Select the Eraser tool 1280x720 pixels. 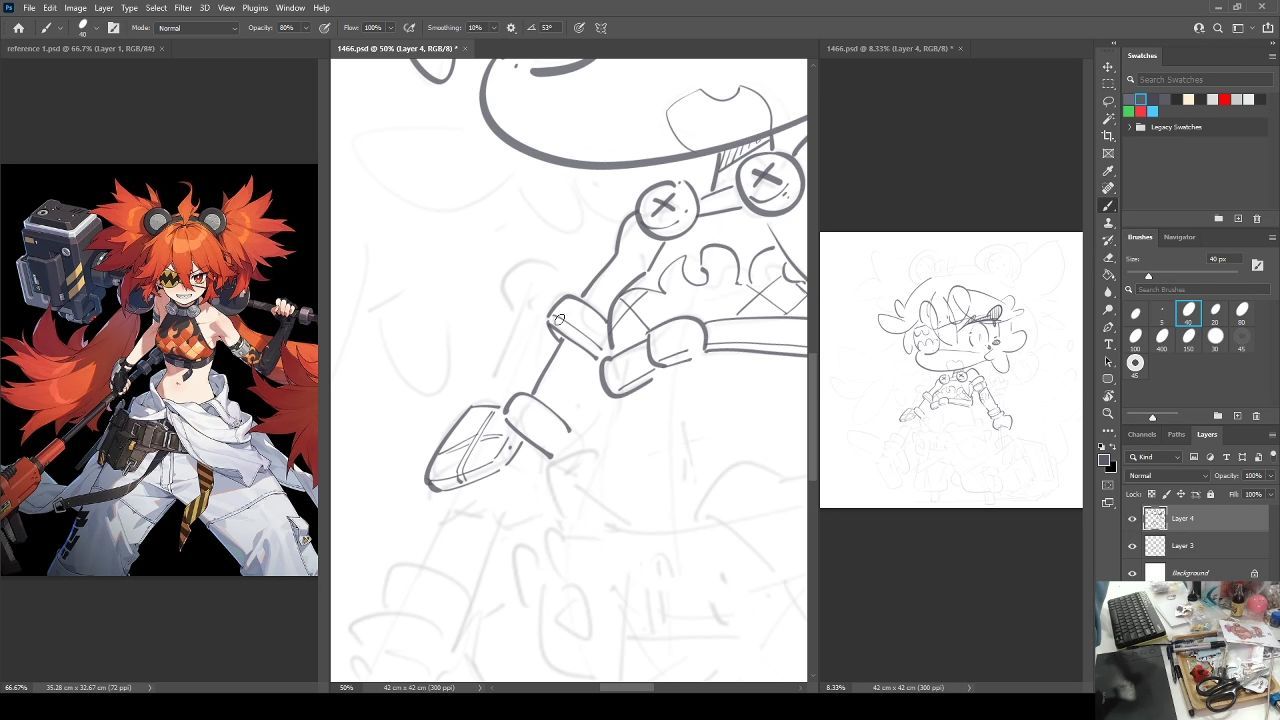coord(1108,257)
